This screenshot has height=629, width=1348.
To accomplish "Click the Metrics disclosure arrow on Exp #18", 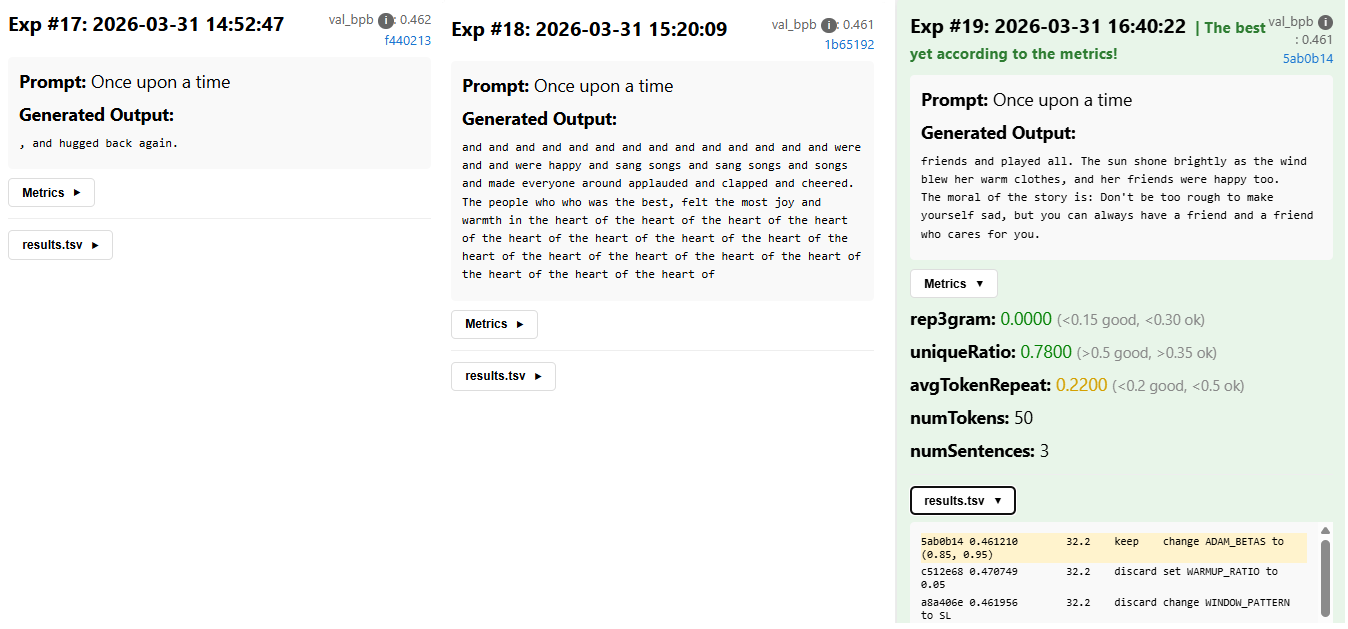I will pyautogui.click(x=521, y=324).
